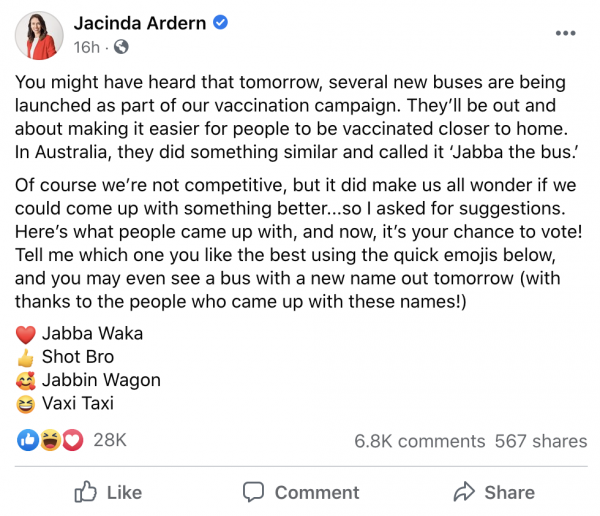Screen dimensions: 600x516
Task: Click the laughing emoji beside Vaxi Taxi
Action: (26, 404)
